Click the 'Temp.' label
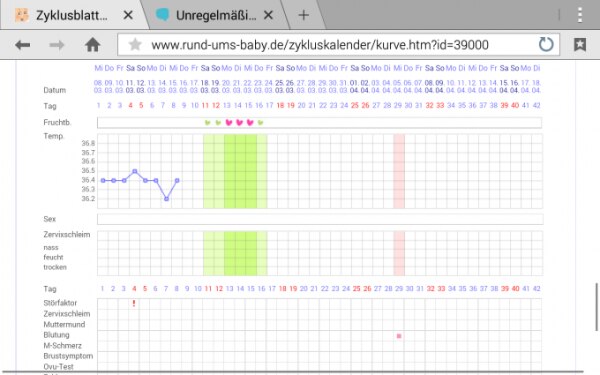The image size is (600, 375). click(54, 136)
